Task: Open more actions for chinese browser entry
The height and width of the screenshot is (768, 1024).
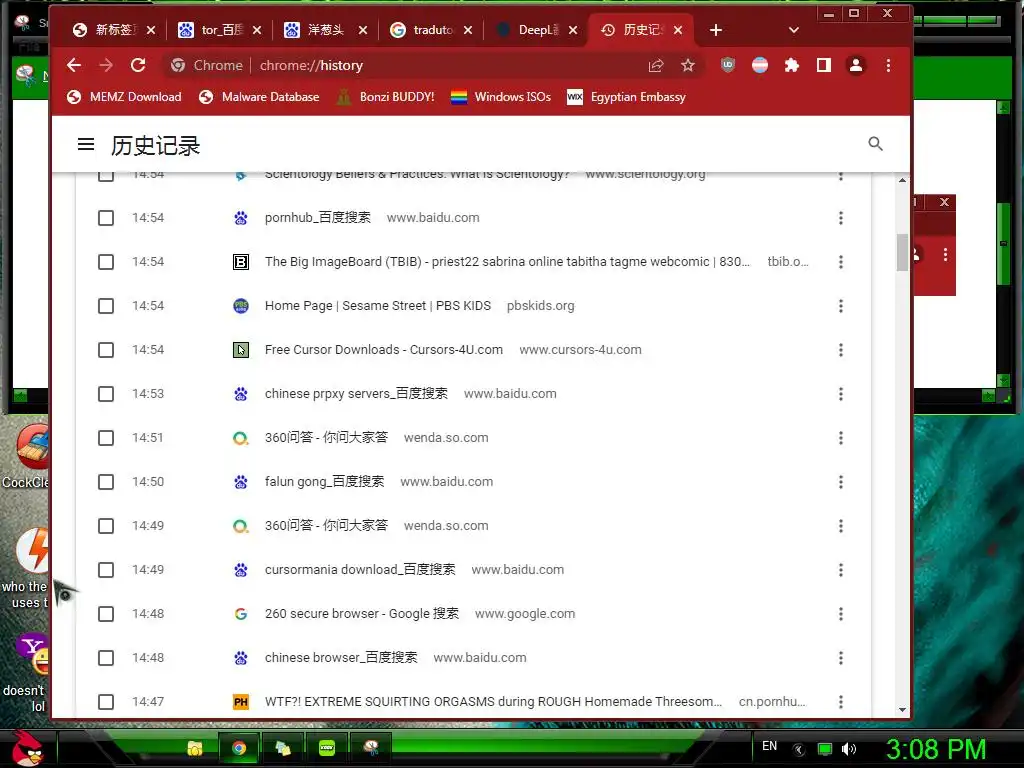Action: pos(840,658)
